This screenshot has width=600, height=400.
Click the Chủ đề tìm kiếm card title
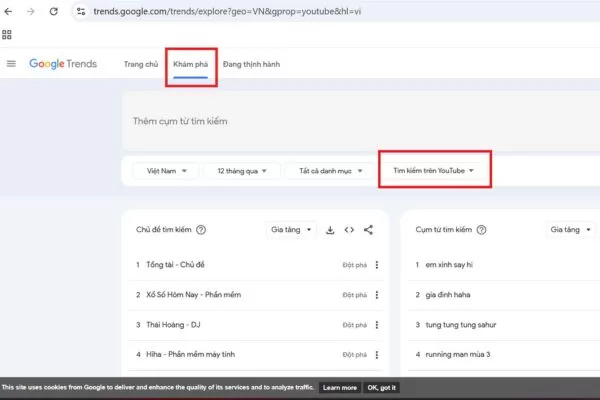[164, 230]
